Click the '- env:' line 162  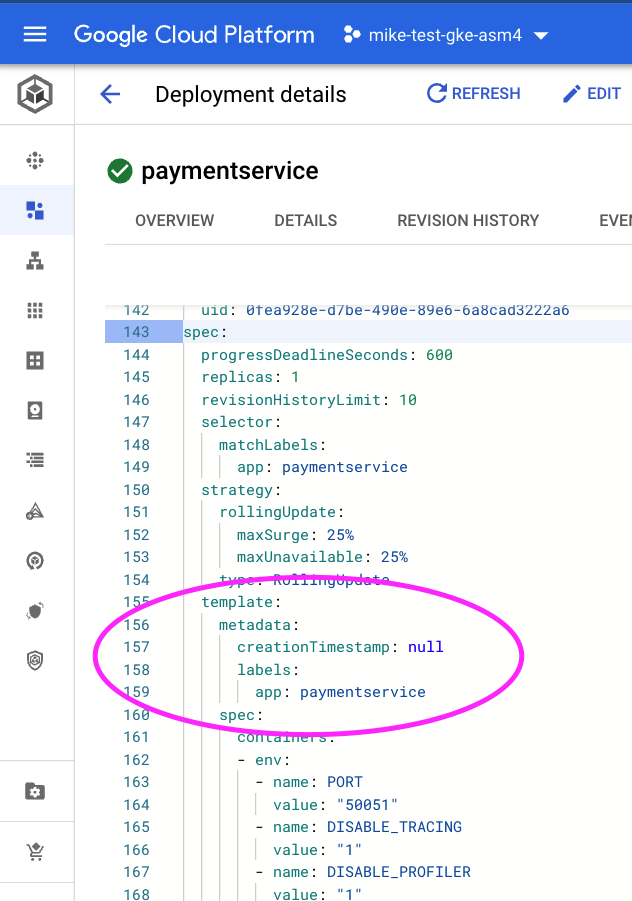(264, 760)
